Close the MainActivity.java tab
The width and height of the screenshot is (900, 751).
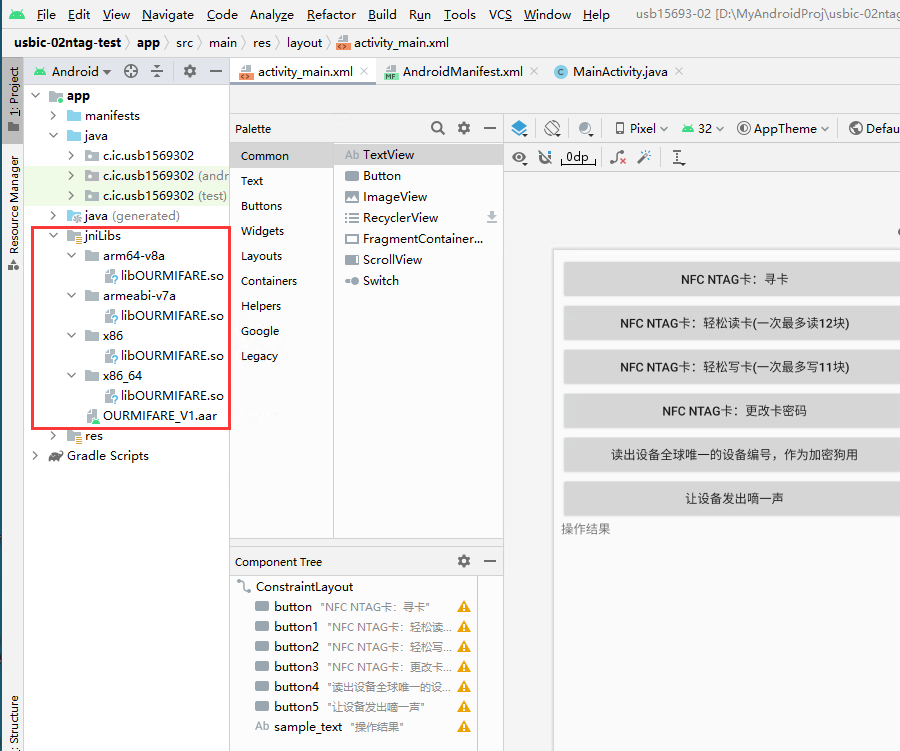point(679,71)
